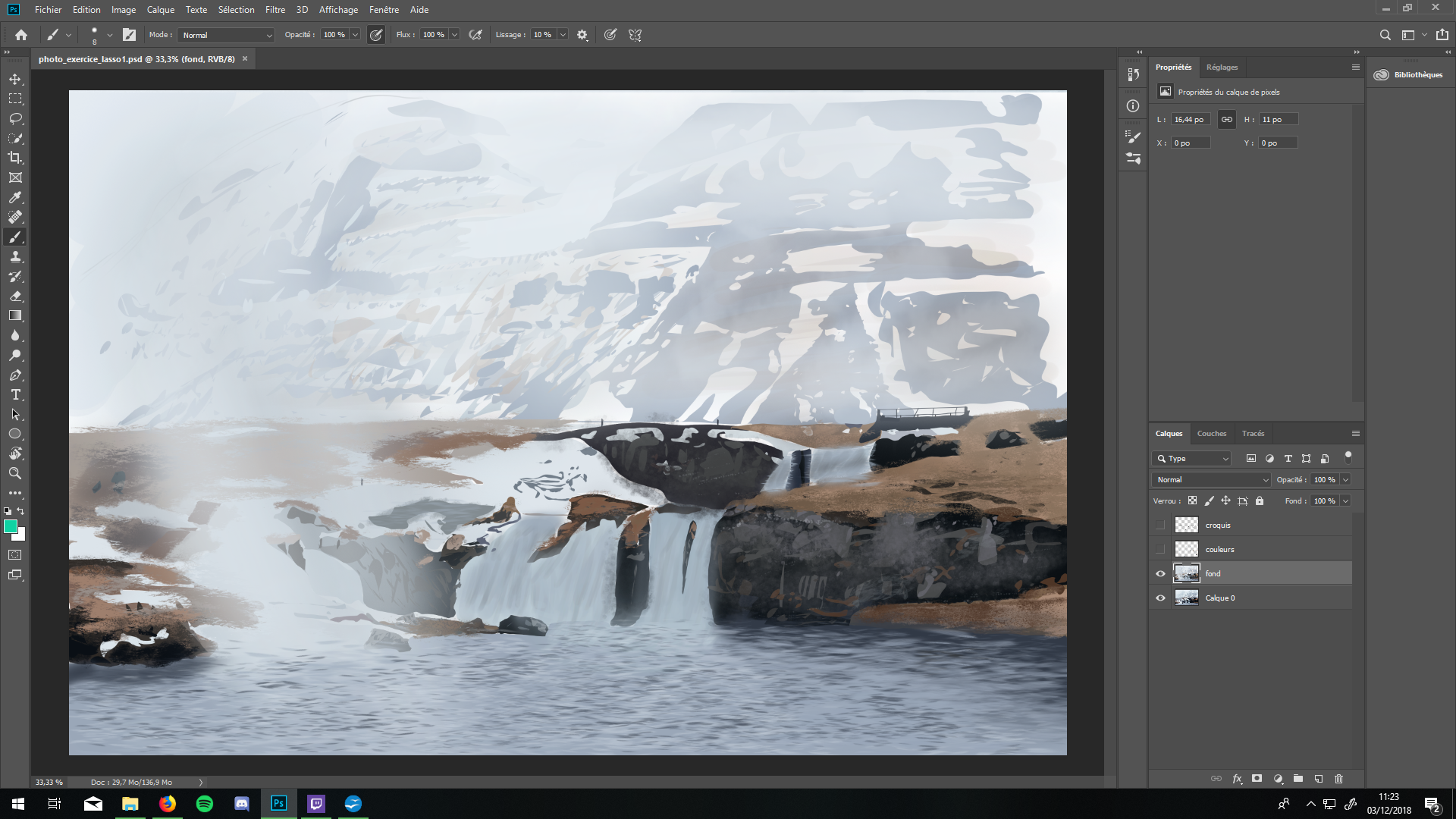1456x819 pixels.
Task: Open the brush blending Mode dropdown
Action: 224,35
